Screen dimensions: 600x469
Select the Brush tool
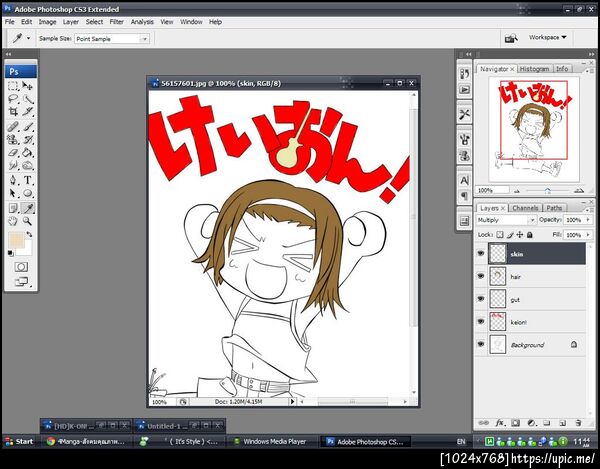pos(28,126)
